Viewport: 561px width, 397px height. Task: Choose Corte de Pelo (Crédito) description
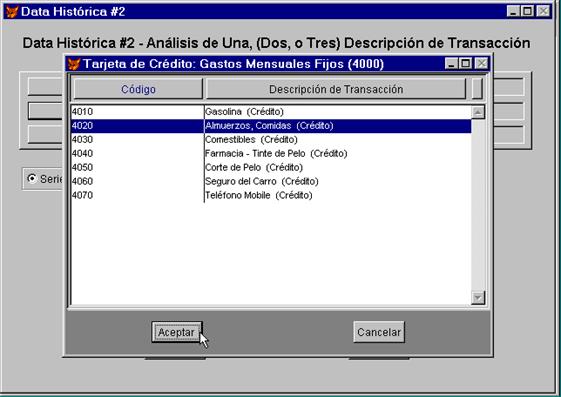coord(338,167)
